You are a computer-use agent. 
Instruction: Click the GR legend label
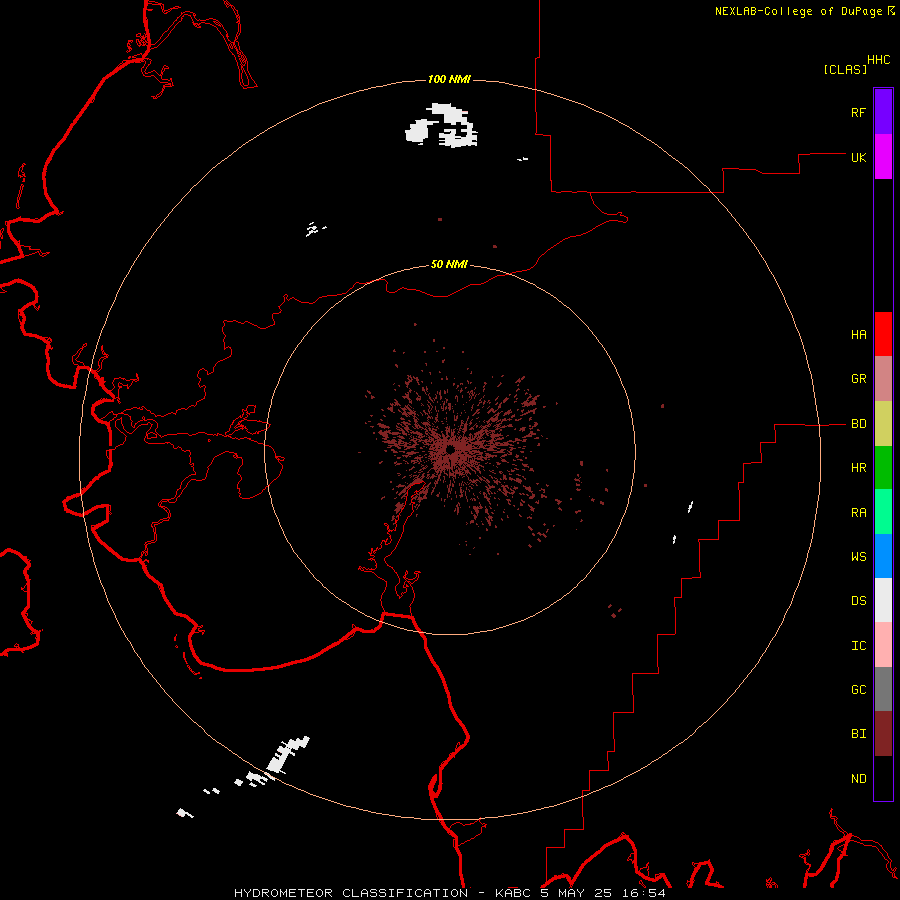click(x=858, y=379)
